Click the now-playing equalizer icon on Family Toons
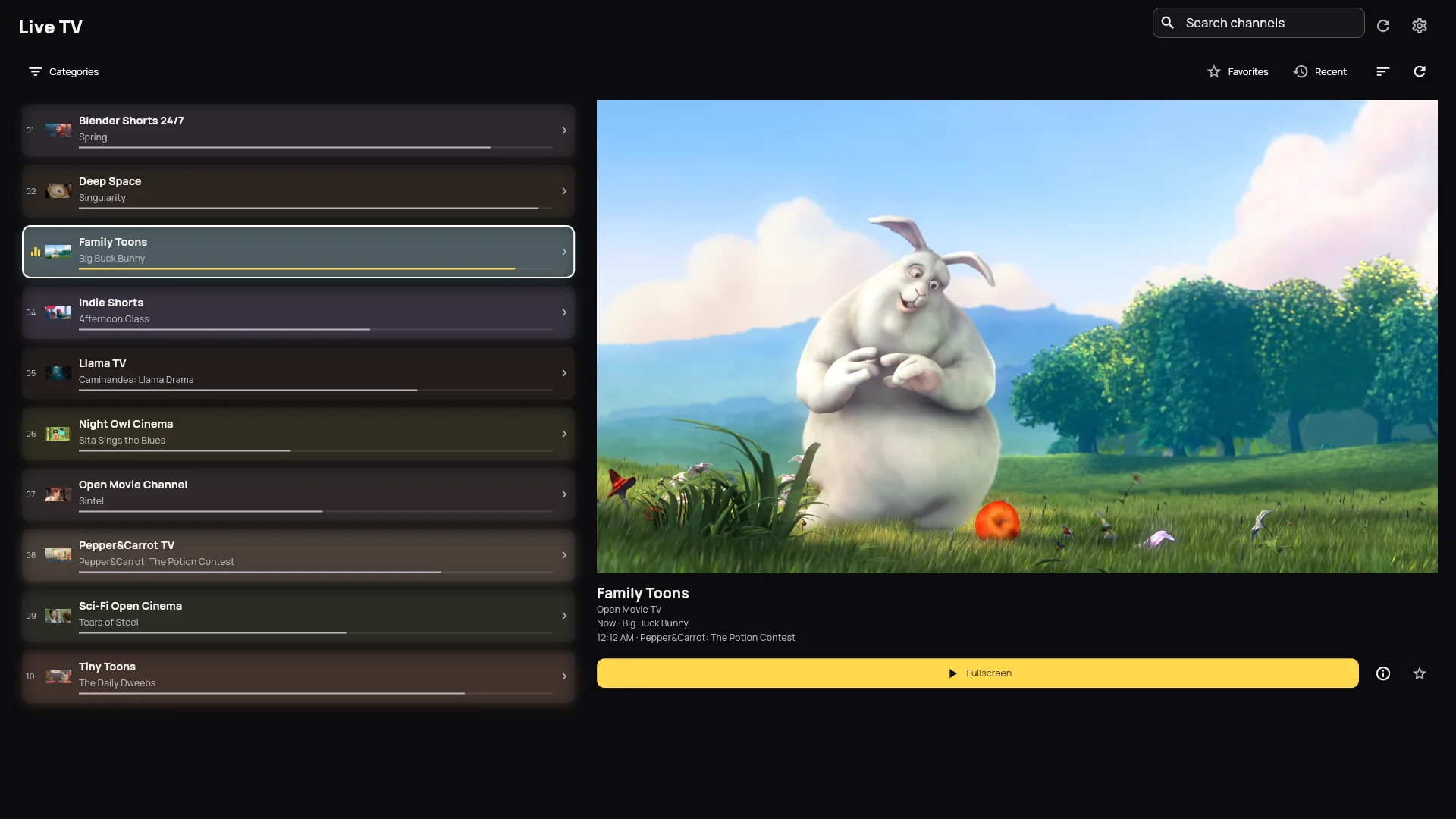Image resolution: width=1456 pixels, height=819 pixels. 36,252
